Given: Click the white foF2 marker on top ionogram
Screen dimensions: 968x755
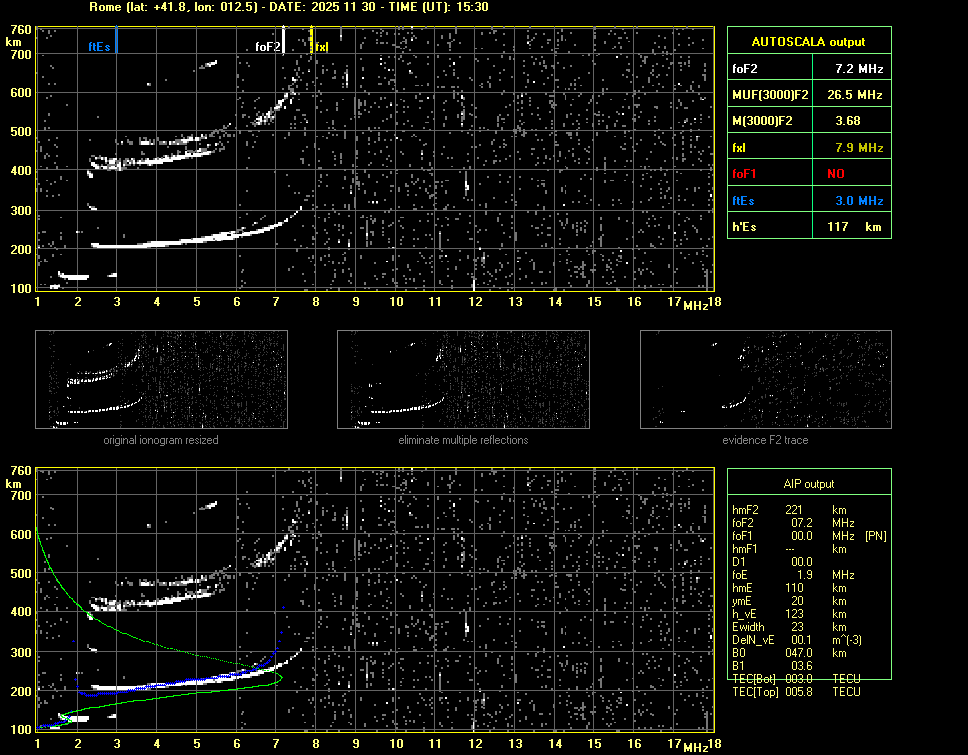Looking at the screenshot, I should 283,41.
